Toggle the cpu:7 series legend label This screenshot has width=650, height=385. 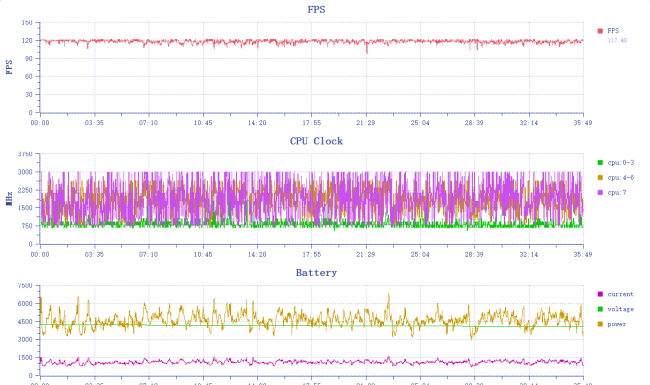(617, 193)
